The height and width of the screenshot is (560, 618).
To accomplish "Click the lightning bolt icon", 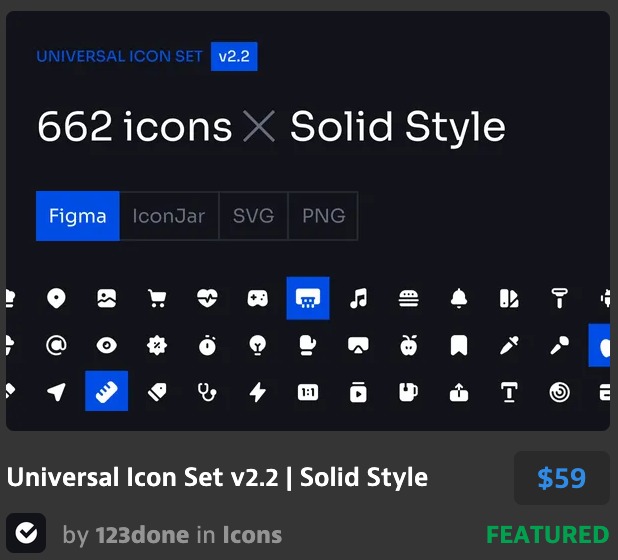I will (x=257, y=392).
